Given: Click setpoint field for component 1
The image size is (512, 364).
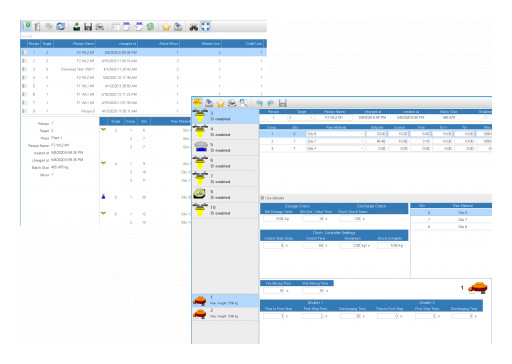Looking at the screenshot, I should click(376, 134).
